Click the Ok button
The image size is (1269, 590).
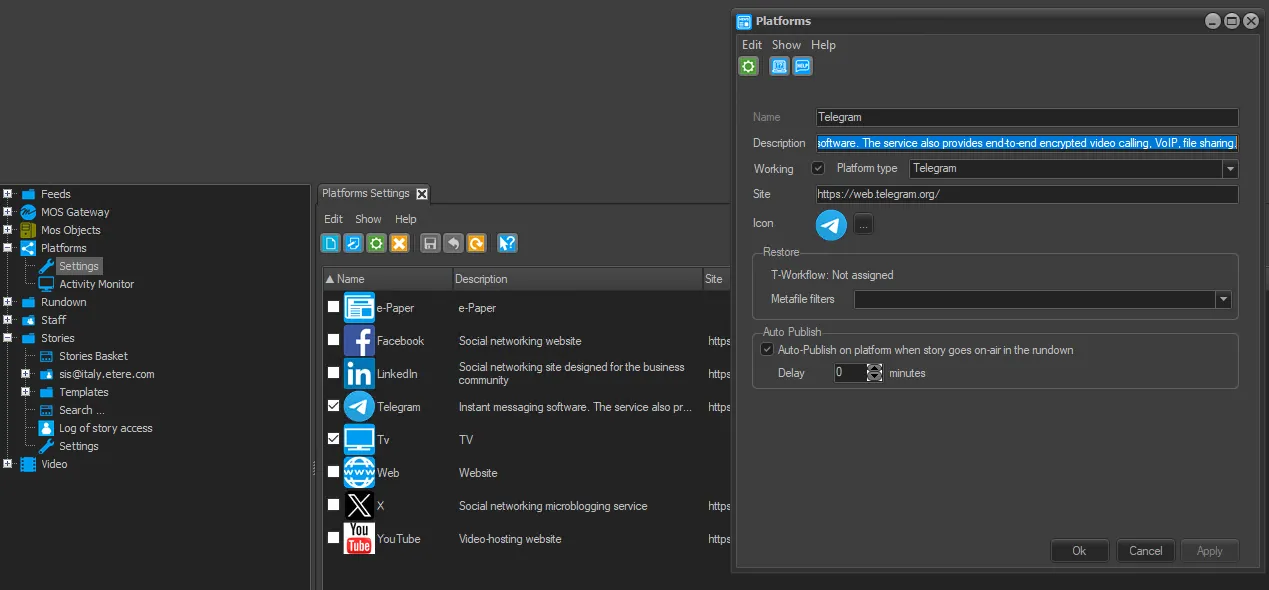tap(1079, 551)
